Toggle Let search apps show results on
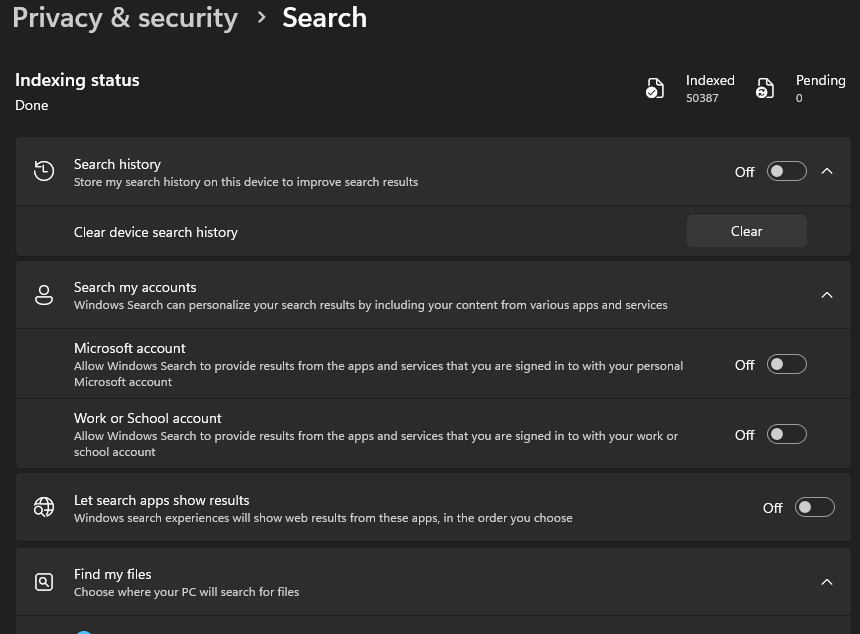The width and height of the screenshot is (860, 634). [814, 507]
